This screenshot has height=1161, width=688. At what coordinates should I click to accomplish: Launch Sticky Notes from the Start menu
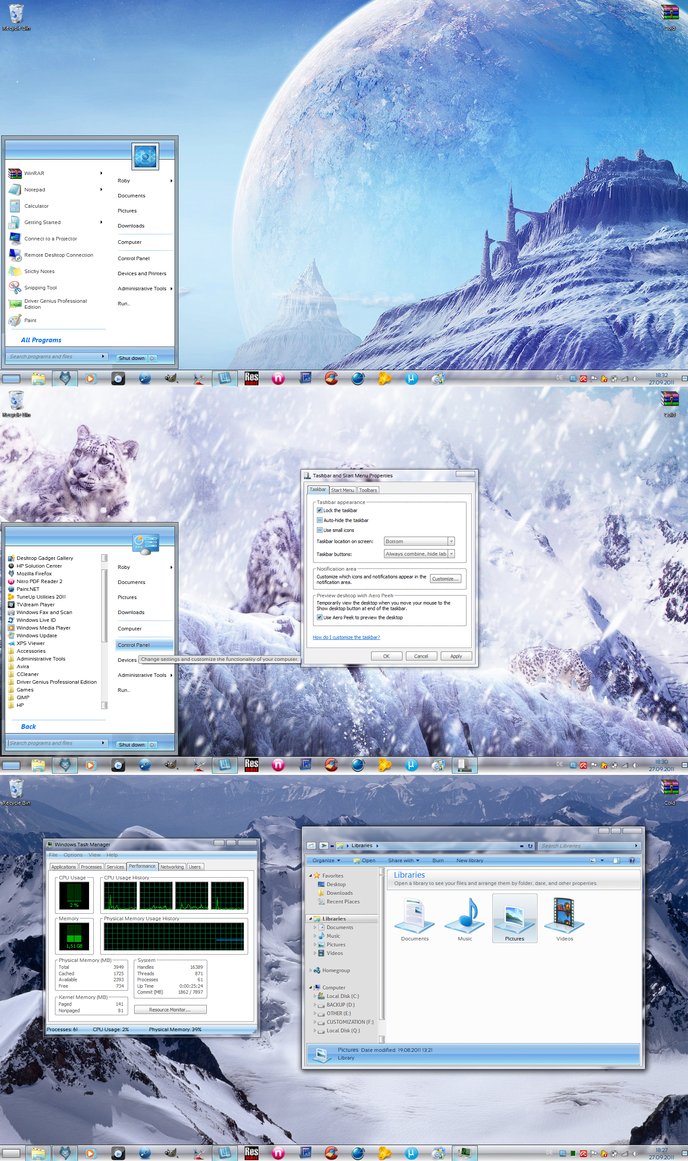pyautogui.click(x=39, y=271)
